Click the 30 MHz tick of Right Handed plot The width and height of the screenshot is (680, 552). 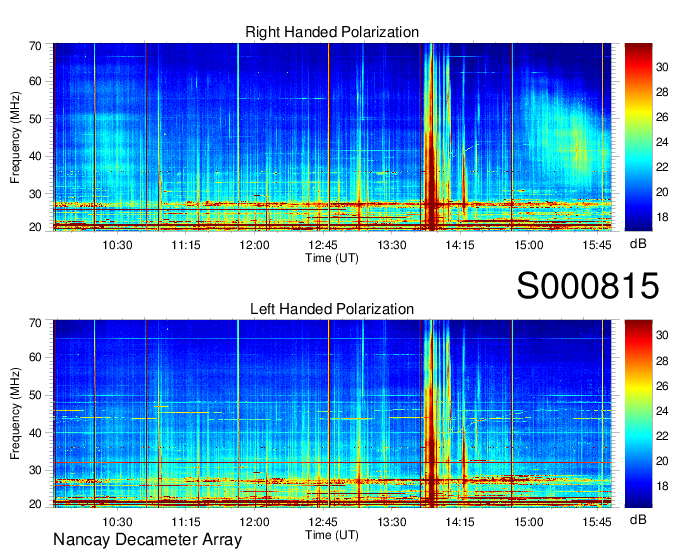click(x=35, y=194)
